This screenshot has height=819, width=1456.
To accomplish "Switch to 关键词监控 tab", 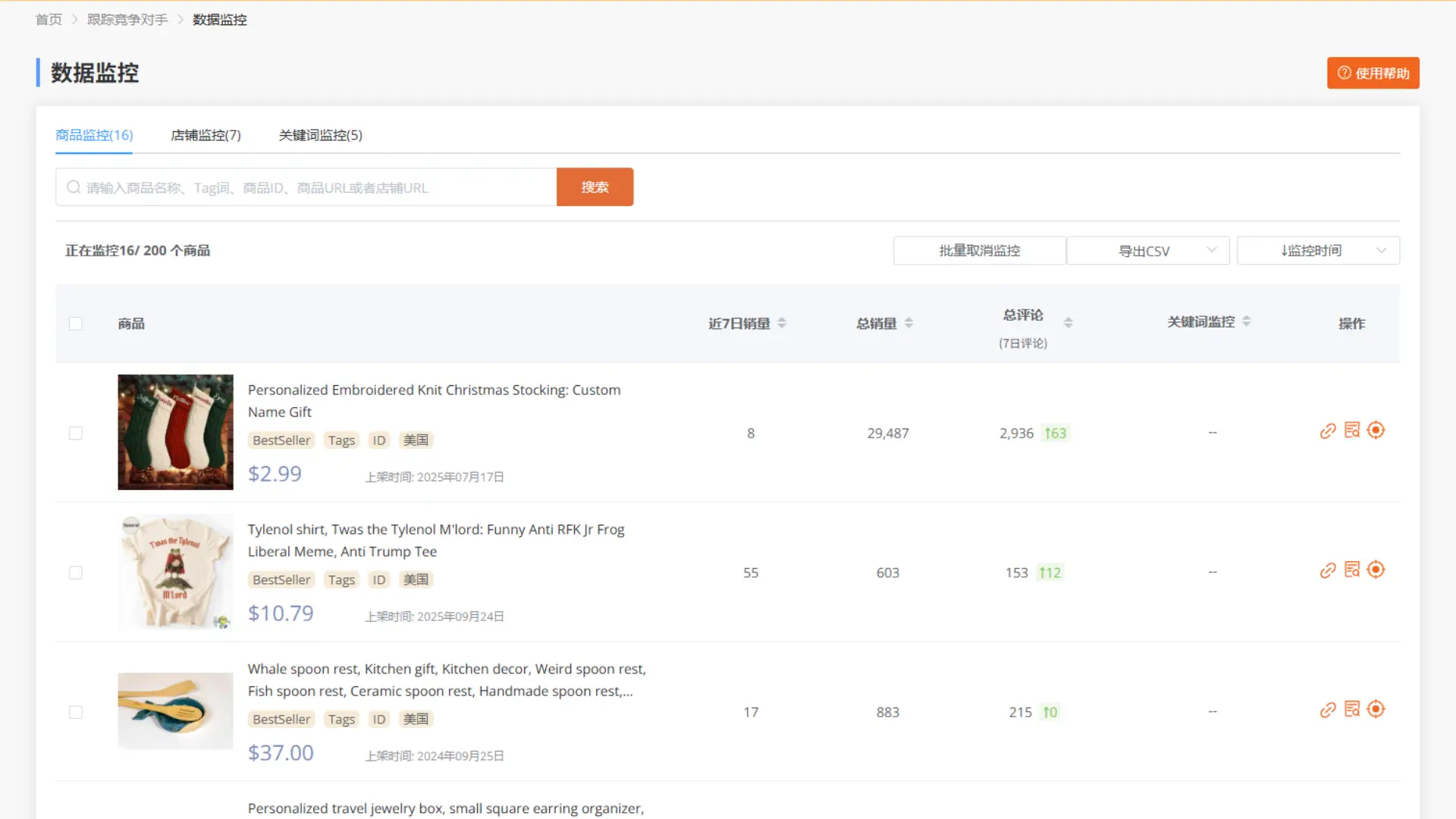I will pos(320,135).
